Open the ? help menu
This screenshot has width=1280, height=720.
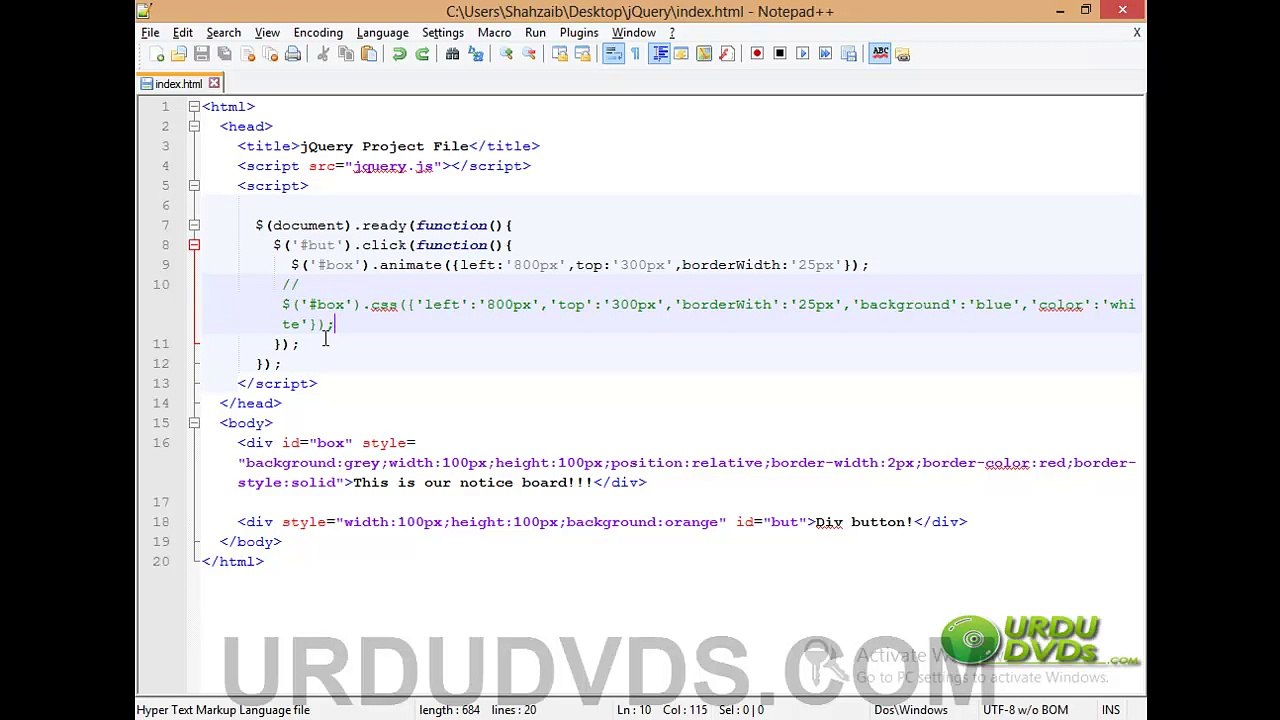pos(672,33)
